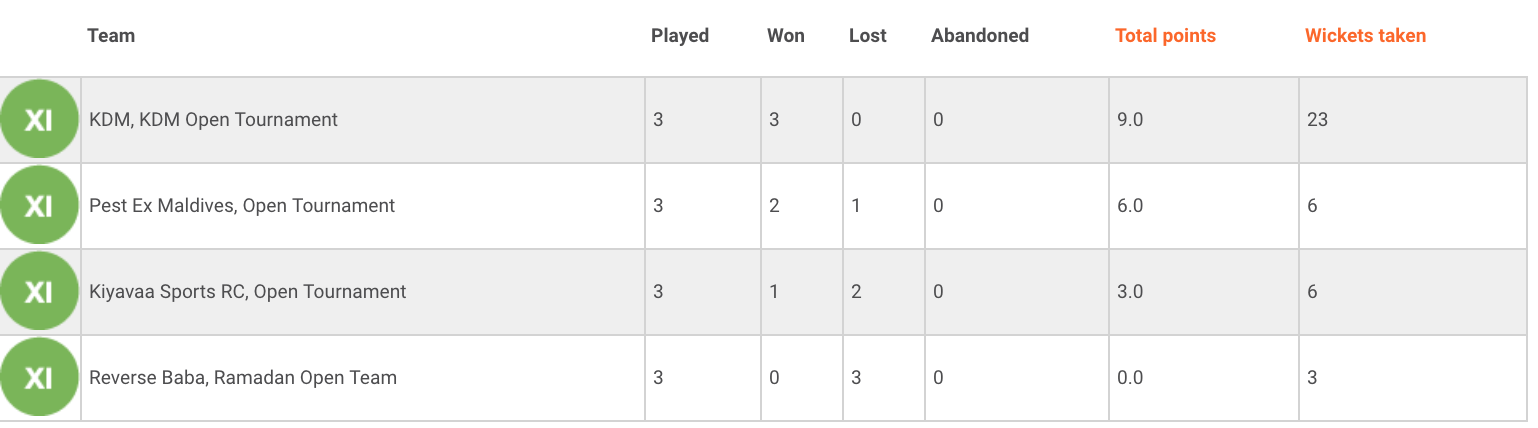
Task: Click KDM's wickets taken value 23
Action: [1317, 120]
